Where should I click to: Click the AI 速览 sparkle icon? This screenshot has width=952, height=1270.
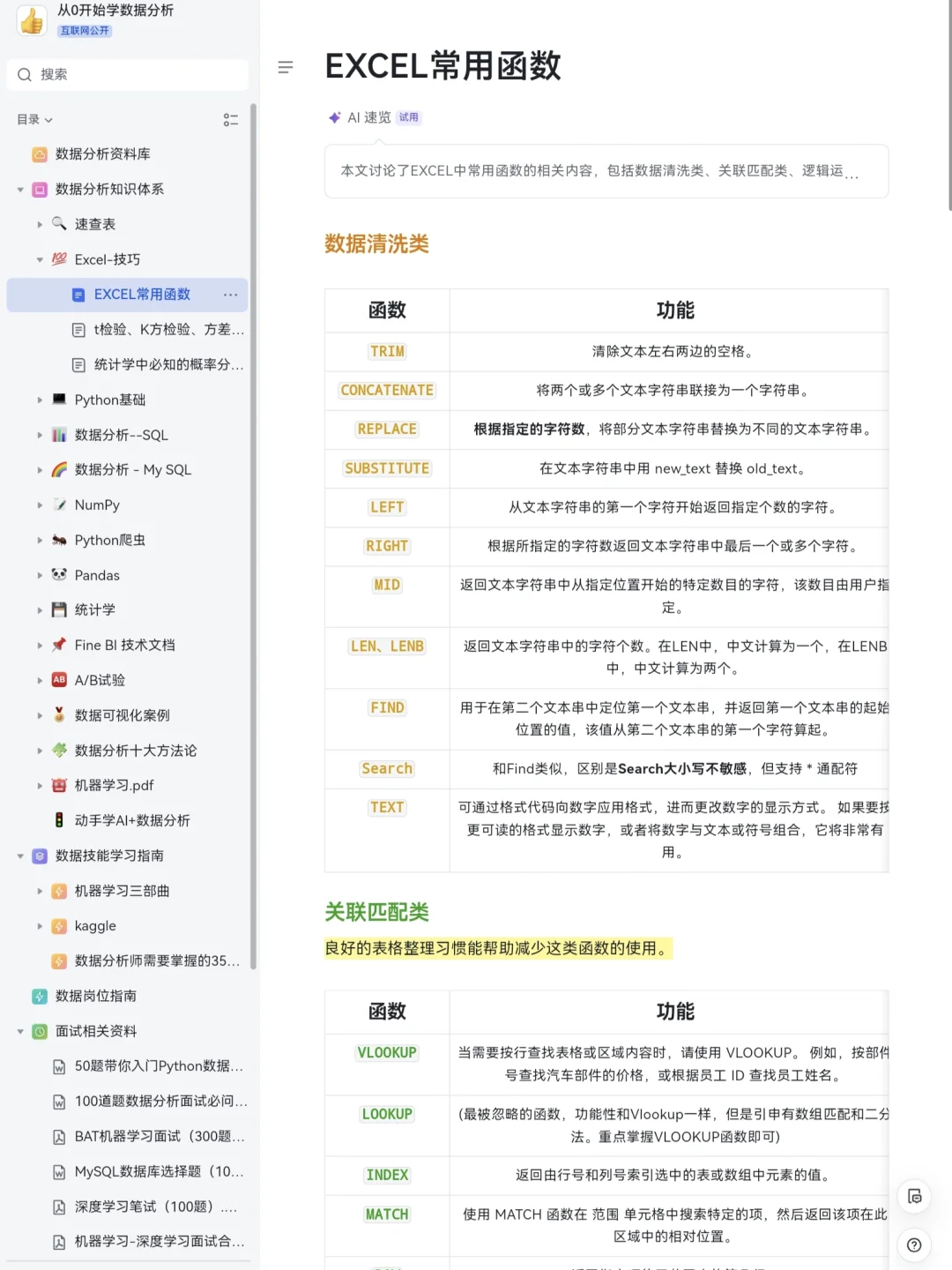coord(333,116)
